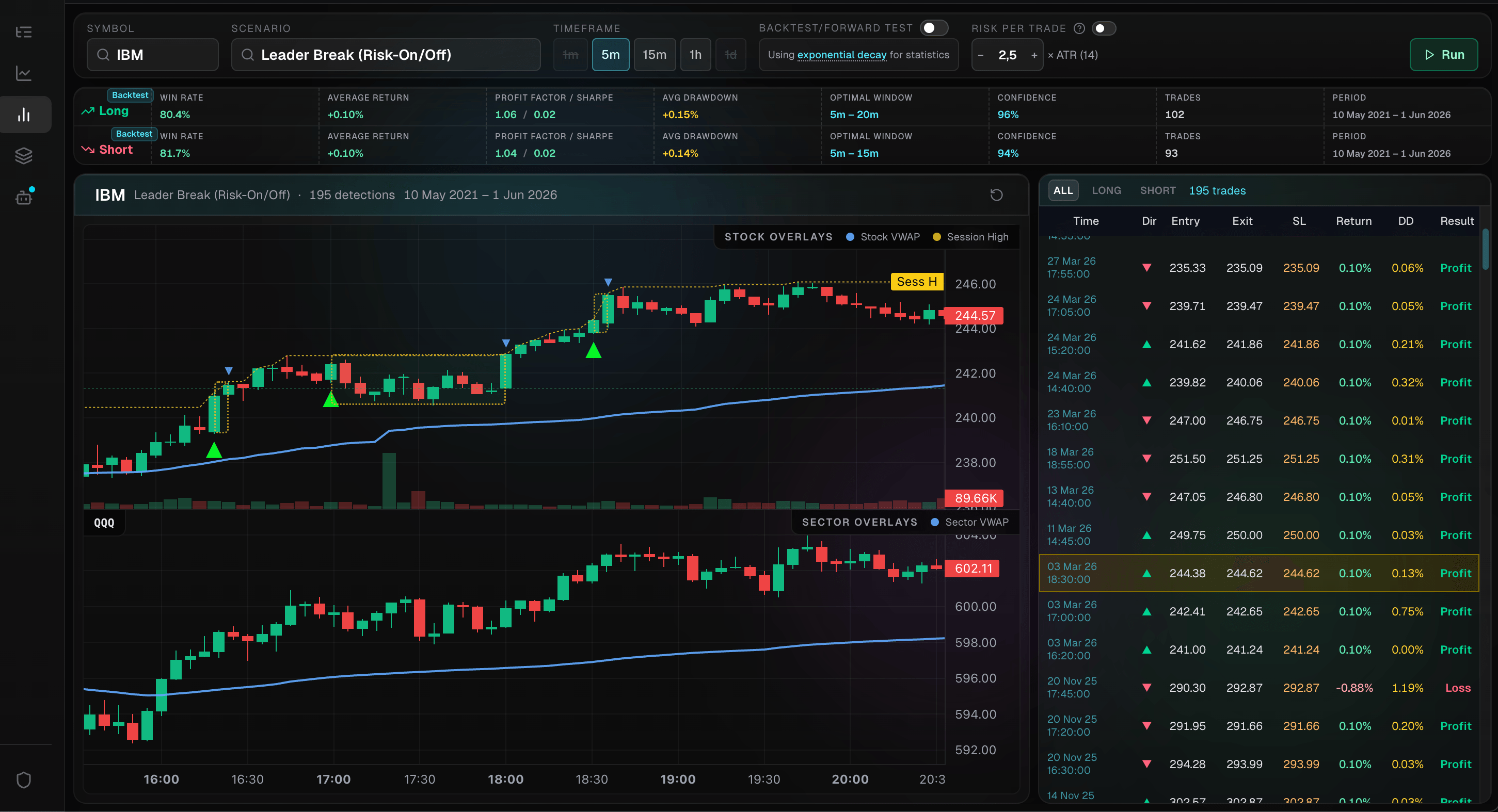Select the 03 Mar 26 17:00:00 trade
1498x812 pixels.
pos(1258,611)
